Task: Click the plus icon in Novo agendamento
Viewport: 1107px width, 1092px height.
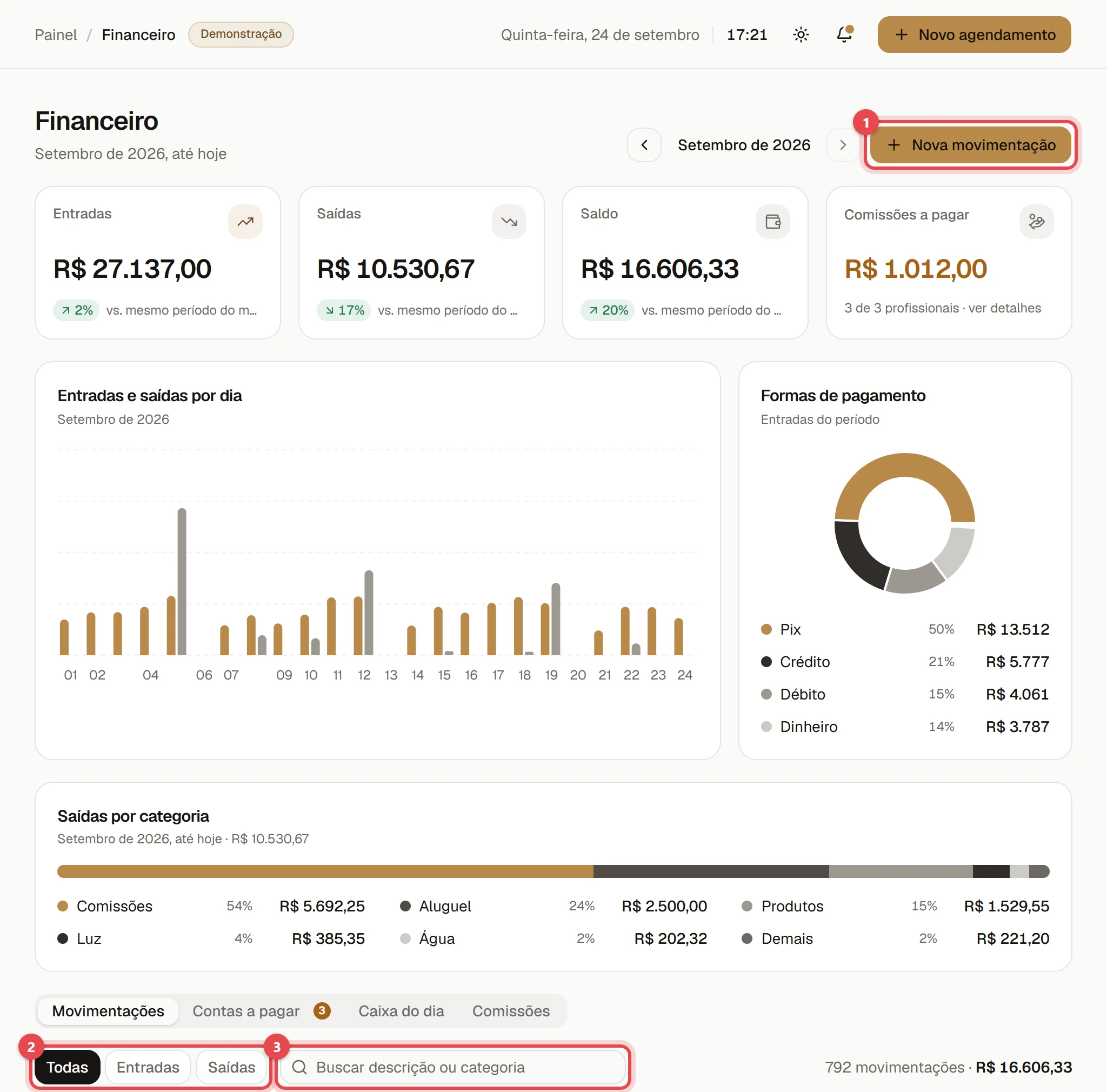Action: click(x=901, y=35)
